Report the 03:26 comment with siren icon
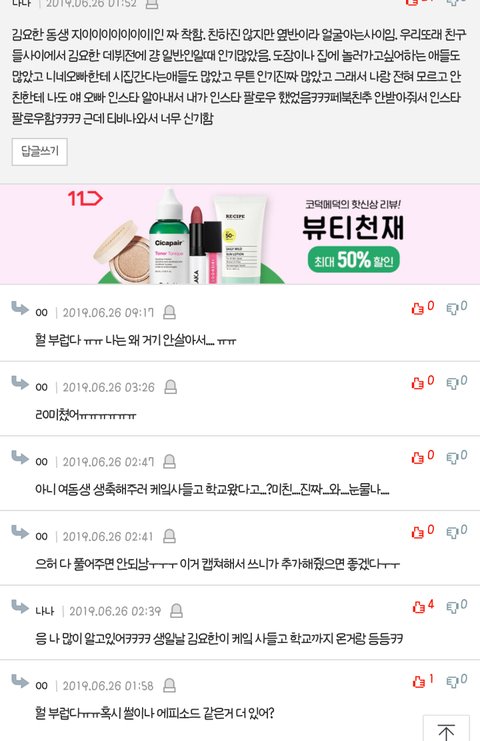Image resolution: width=480 pixels, height=741 pixels. pos(171,387)
